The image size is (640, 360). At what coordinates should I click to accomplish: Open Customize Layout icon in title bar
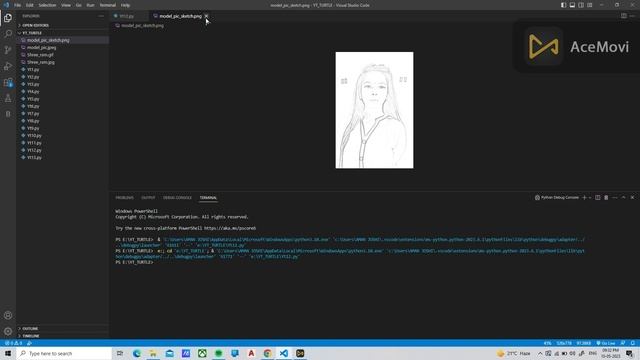point(590,5)
